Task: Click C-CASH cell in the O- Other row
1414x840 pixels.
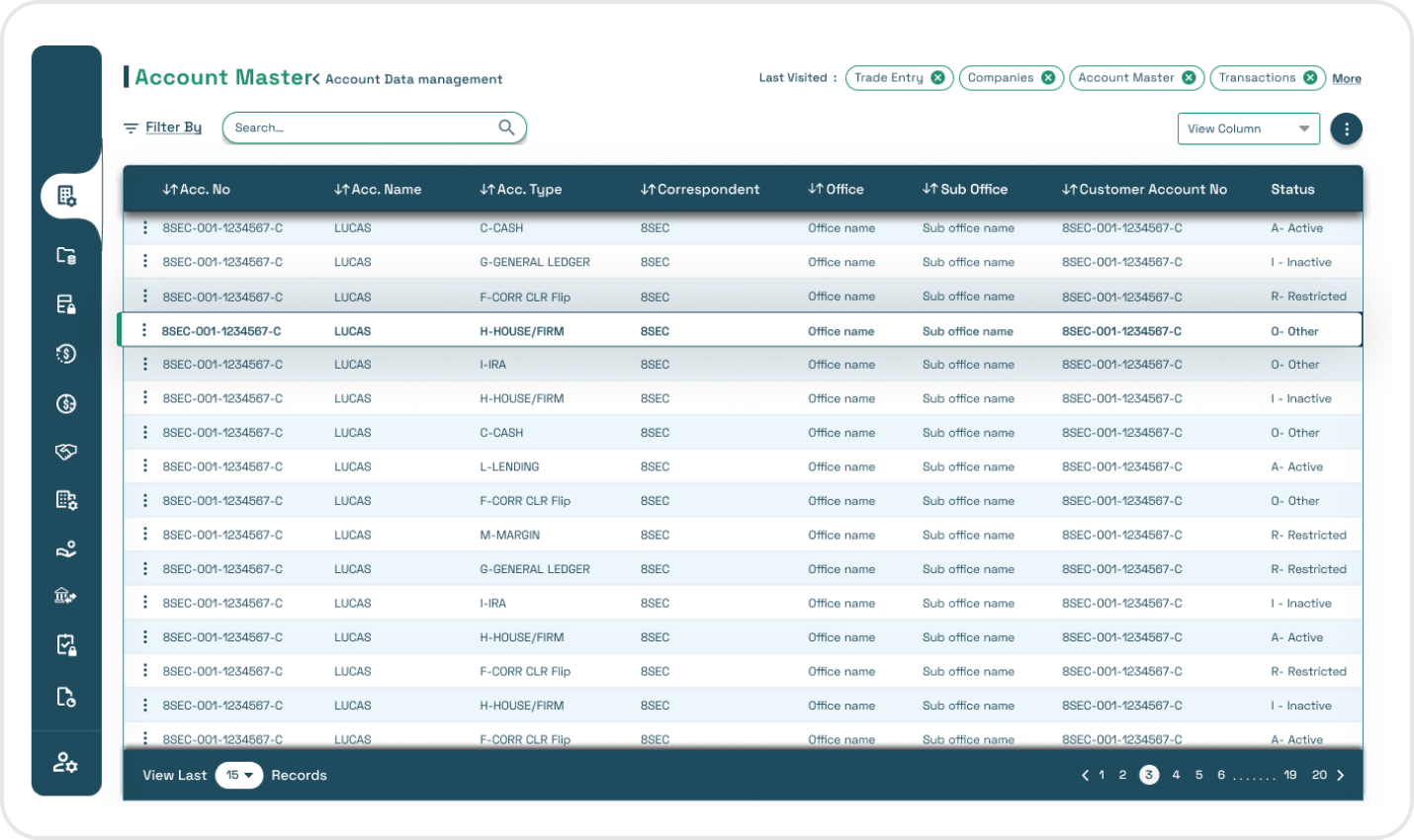Action: coord(501,433)
